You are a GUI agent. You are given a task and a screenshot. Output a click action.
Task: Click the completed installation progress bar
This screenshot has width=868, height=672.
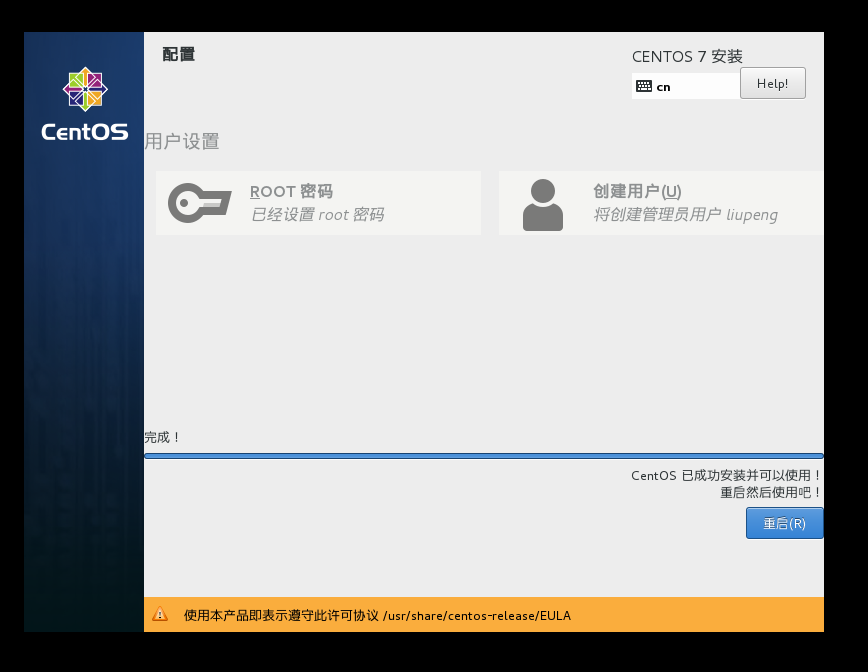484,456
